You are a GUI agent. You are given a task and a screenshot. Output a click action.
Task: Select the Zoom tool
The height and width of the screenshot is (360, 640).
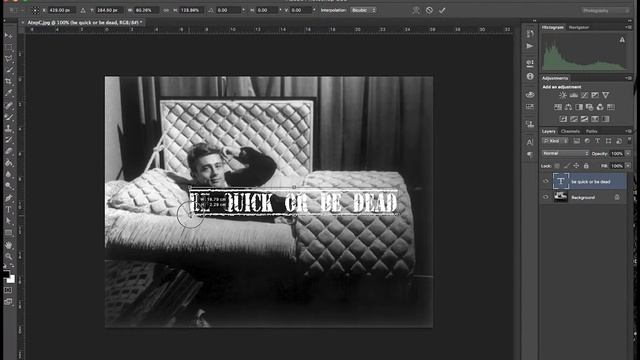(x=9, y=257)
